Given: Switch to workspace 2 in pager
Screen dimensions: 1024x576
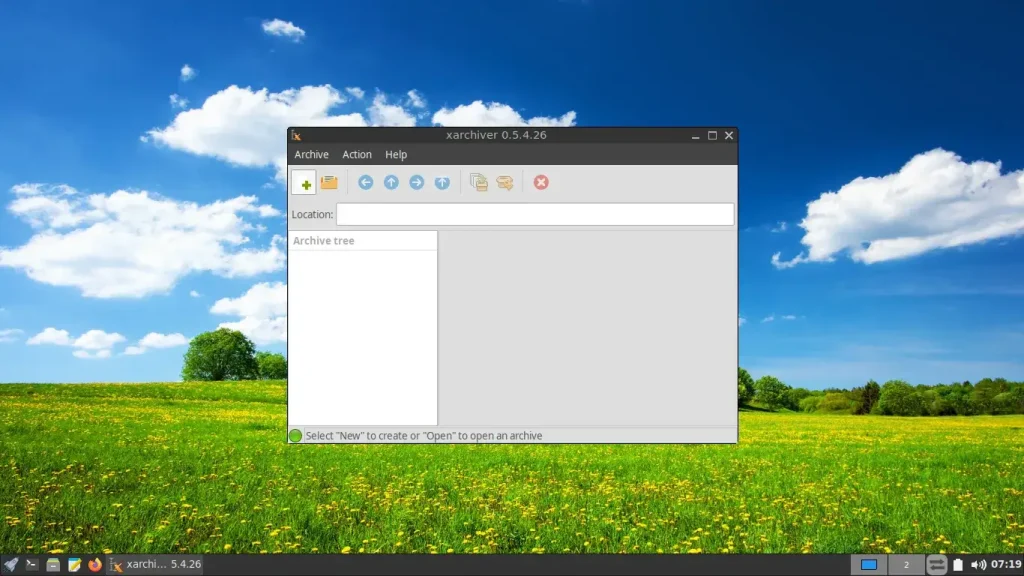Looking at the screenshot, I should (906, 564).
